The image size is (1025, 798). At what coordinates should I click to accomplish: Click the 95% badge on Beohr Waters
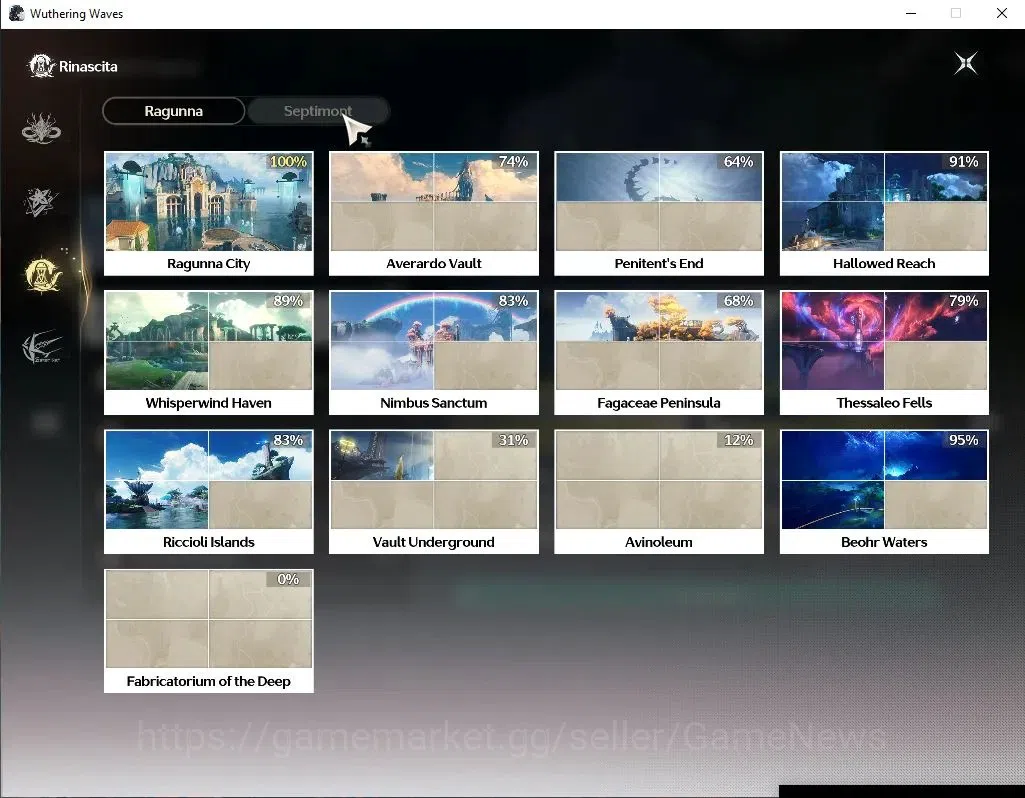click(964, 440)
